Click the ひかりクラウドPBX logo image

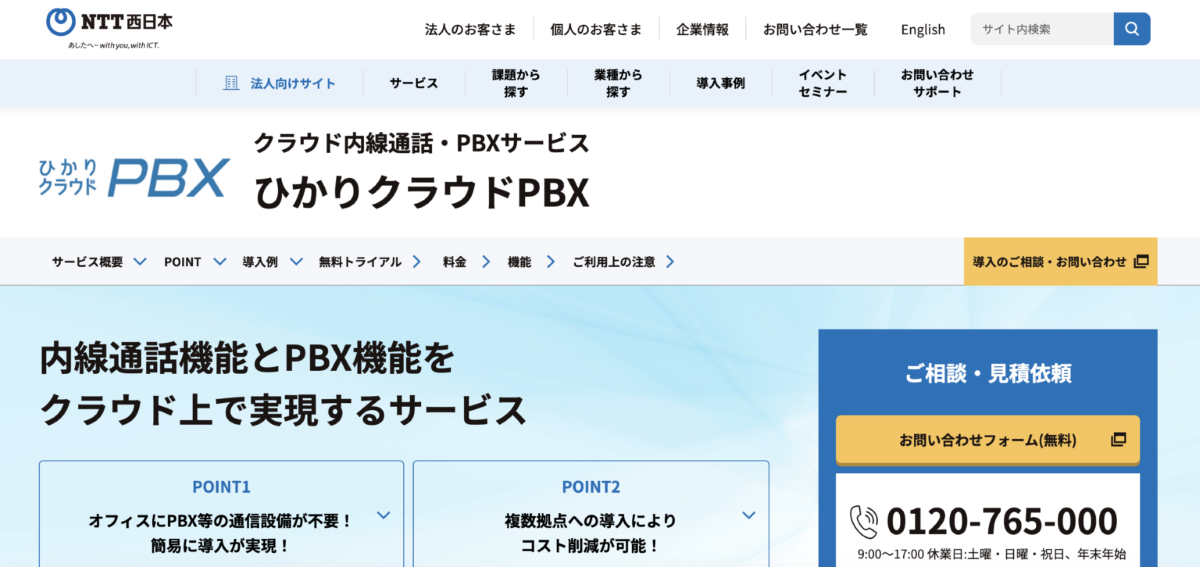pos(134,177)
